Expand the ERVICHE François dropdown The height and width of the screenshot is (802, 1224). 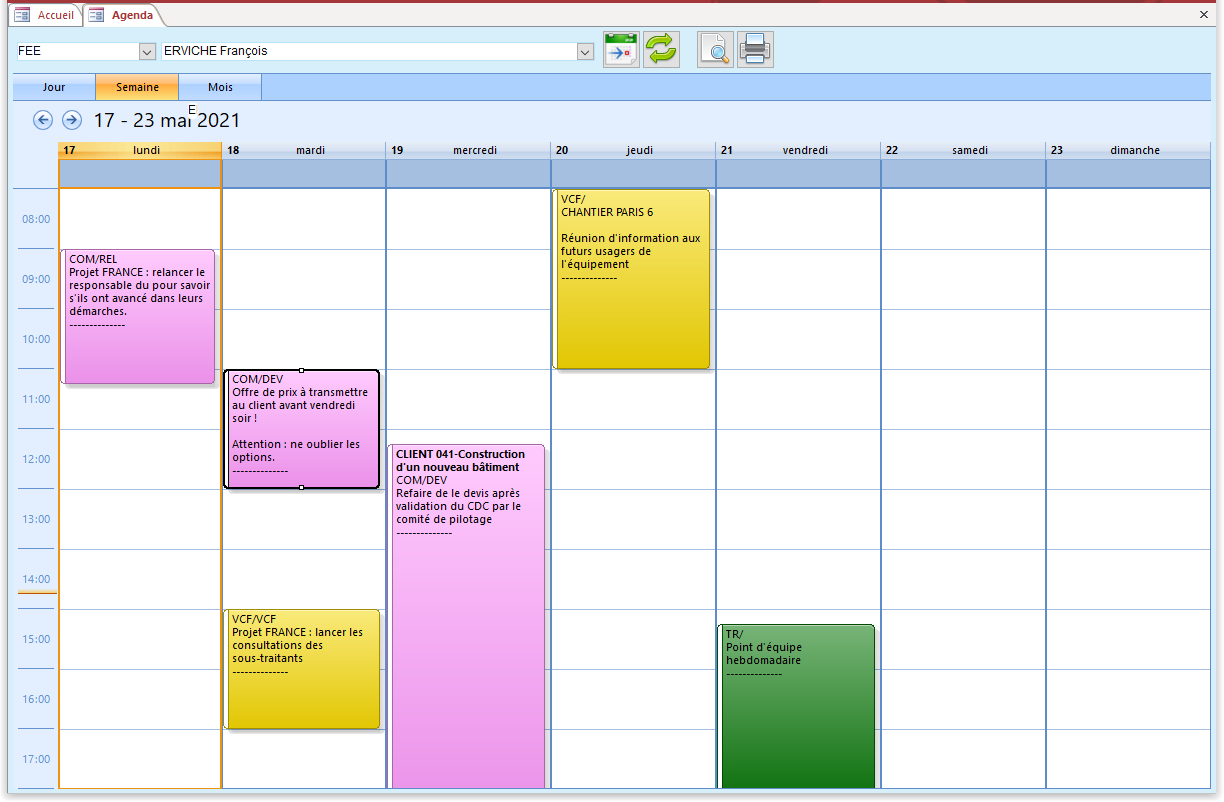[586, 51]
